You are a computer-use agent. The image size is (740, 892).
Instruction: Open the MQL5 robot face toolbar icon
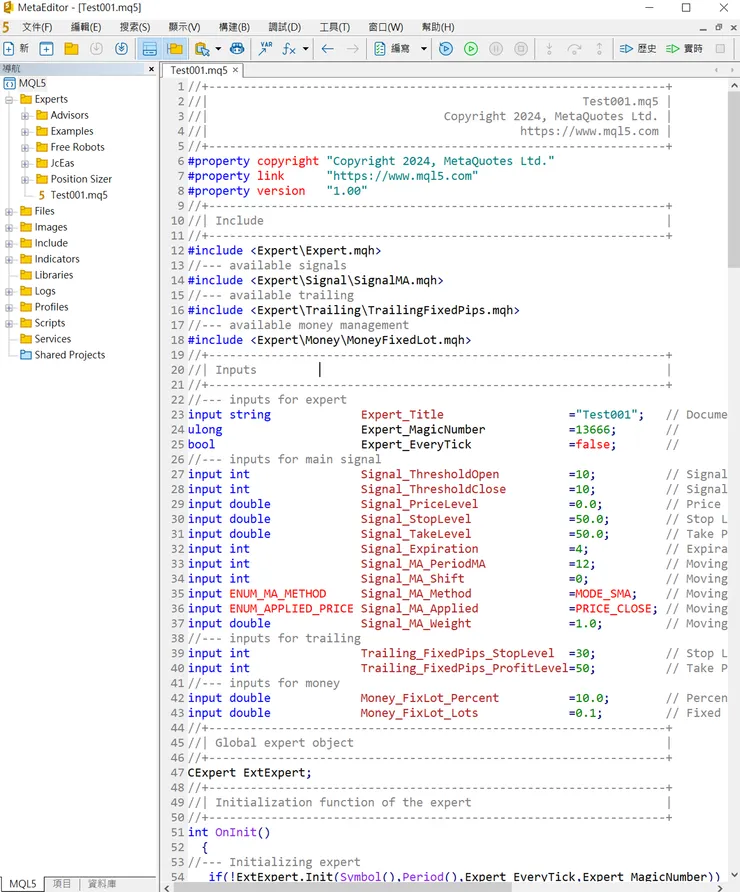click(237, 48)
